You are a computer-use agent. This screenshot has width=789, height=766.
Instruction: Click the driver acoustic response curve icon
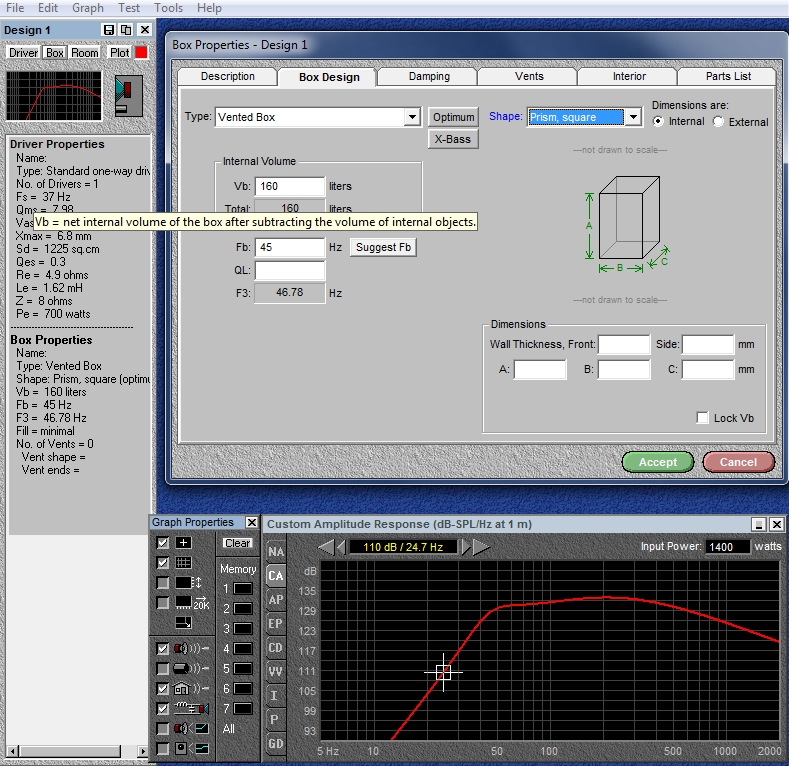(191, 729)
